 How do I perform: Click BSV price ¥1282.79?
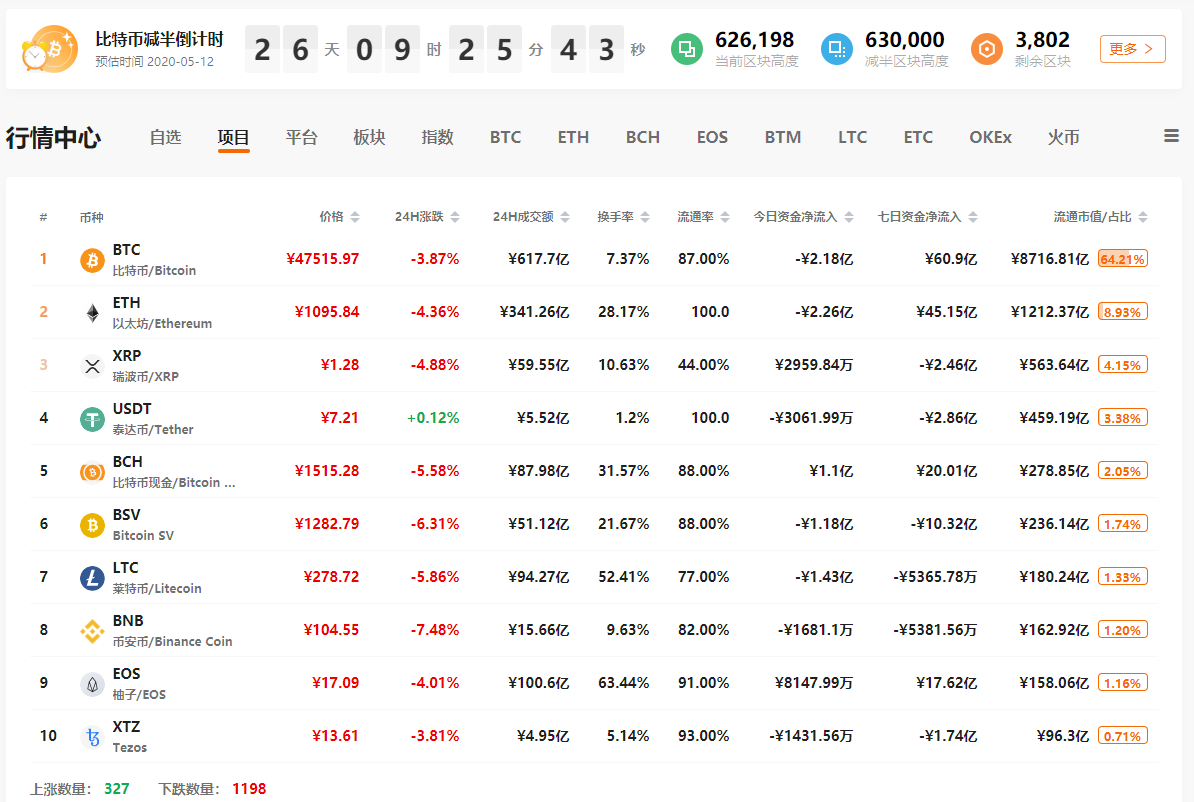(327, 524)
